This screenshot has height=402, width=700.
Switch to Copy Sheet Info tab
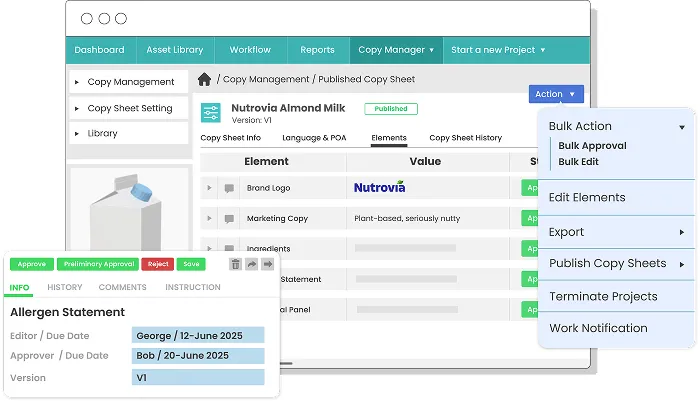click(230, 138)
